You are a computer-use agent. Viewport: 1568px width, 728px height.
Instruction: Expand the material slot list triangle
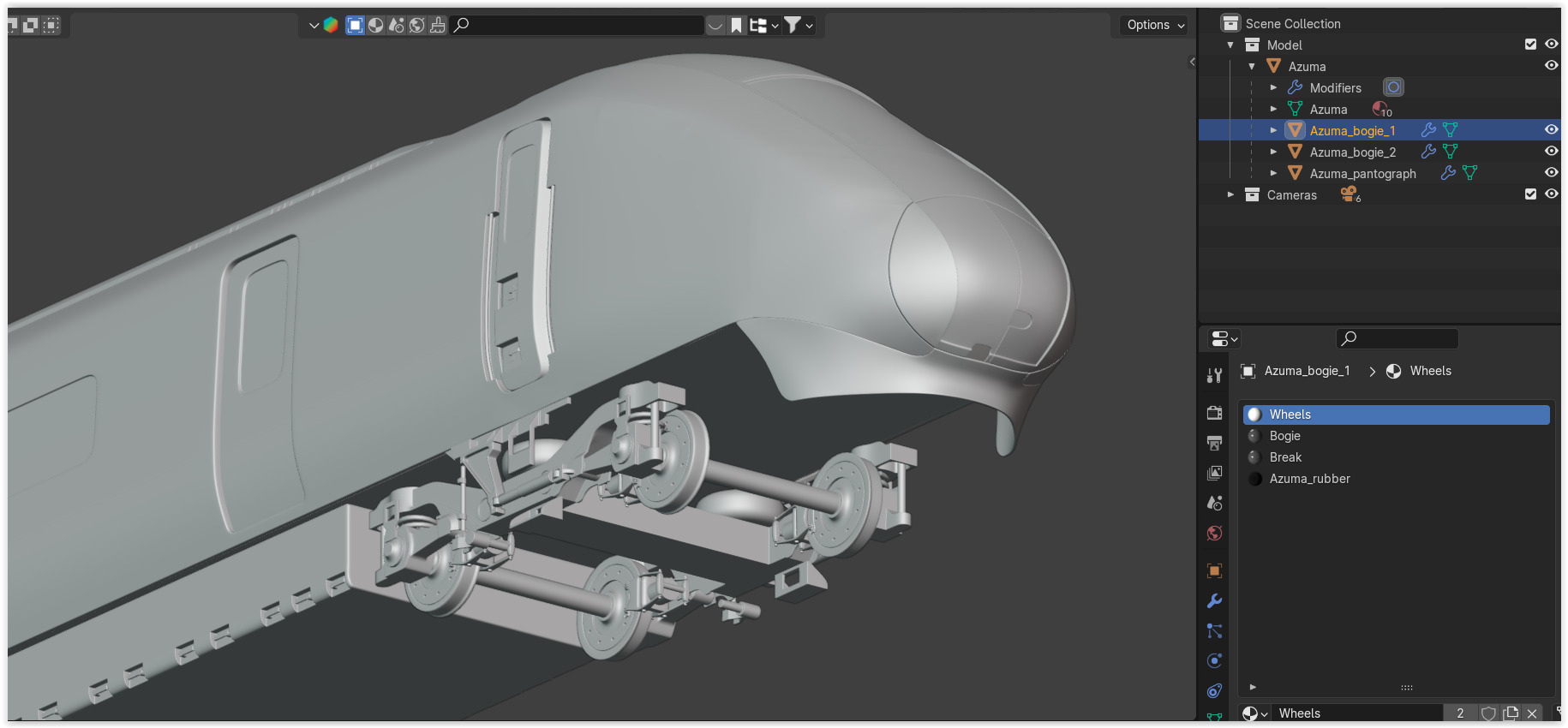(x=1253, y=687)
